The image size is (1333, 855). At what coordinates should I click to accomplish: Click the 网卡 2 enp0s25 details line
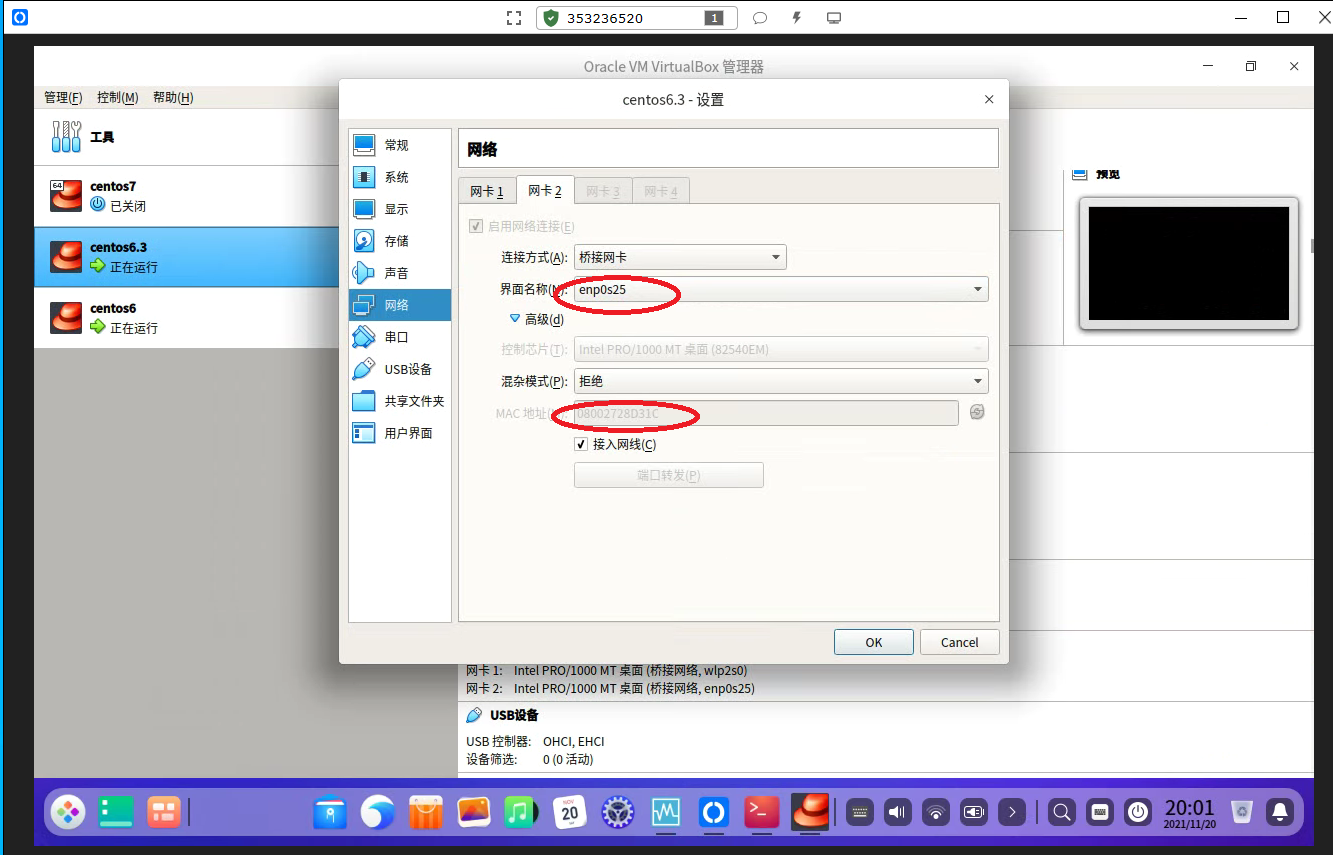(x=611, y=688)
